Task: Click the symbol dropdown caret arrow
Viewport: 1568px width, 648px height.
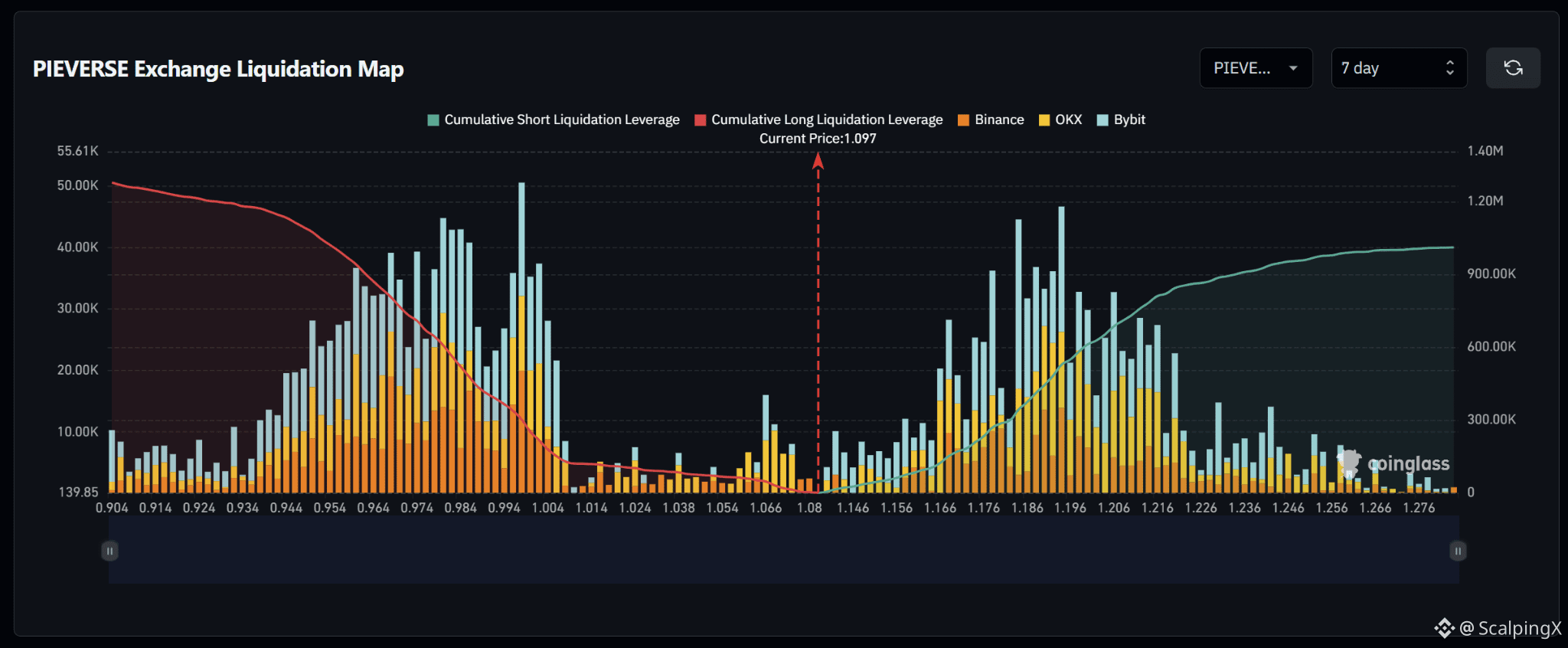Action: 1293,68
